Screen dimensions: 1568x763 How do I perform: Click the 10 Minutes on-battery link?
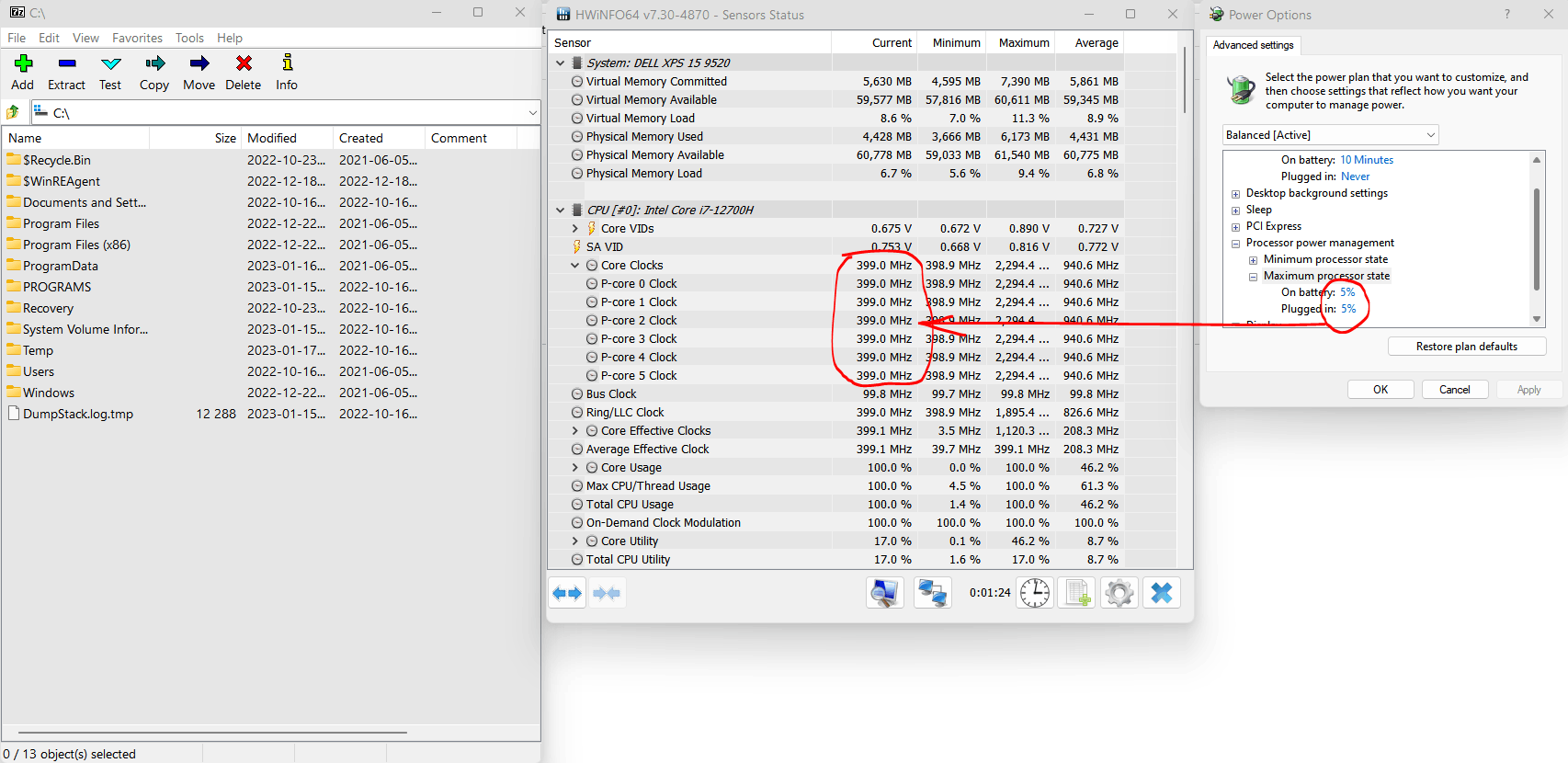click(1366, 160)
